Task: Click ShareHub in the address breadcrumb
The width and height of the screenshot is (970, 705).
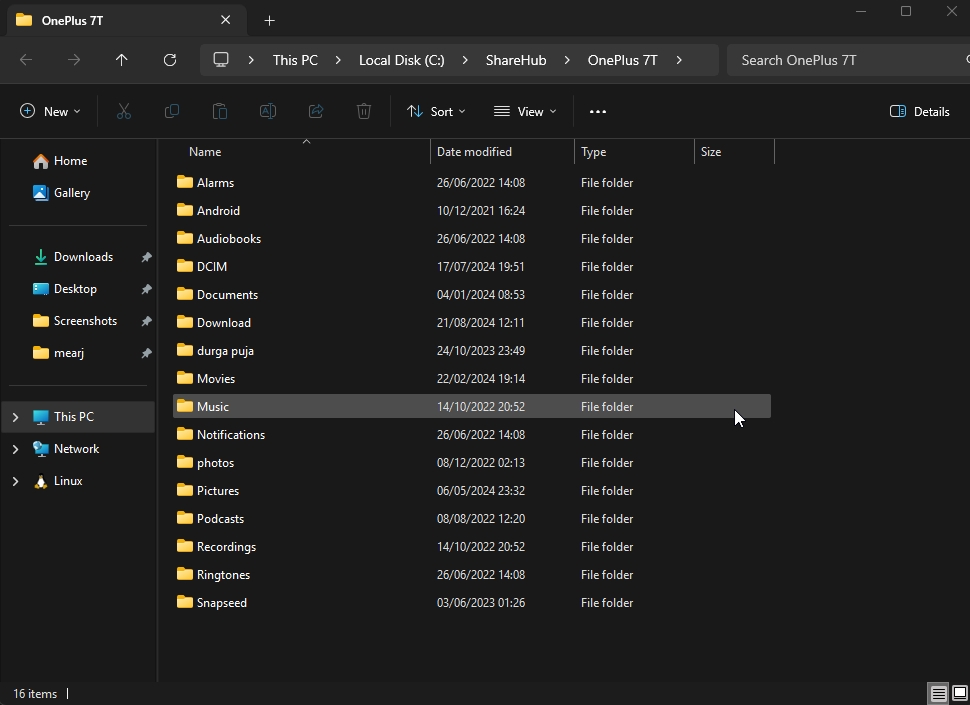Action: coord(515,60)
